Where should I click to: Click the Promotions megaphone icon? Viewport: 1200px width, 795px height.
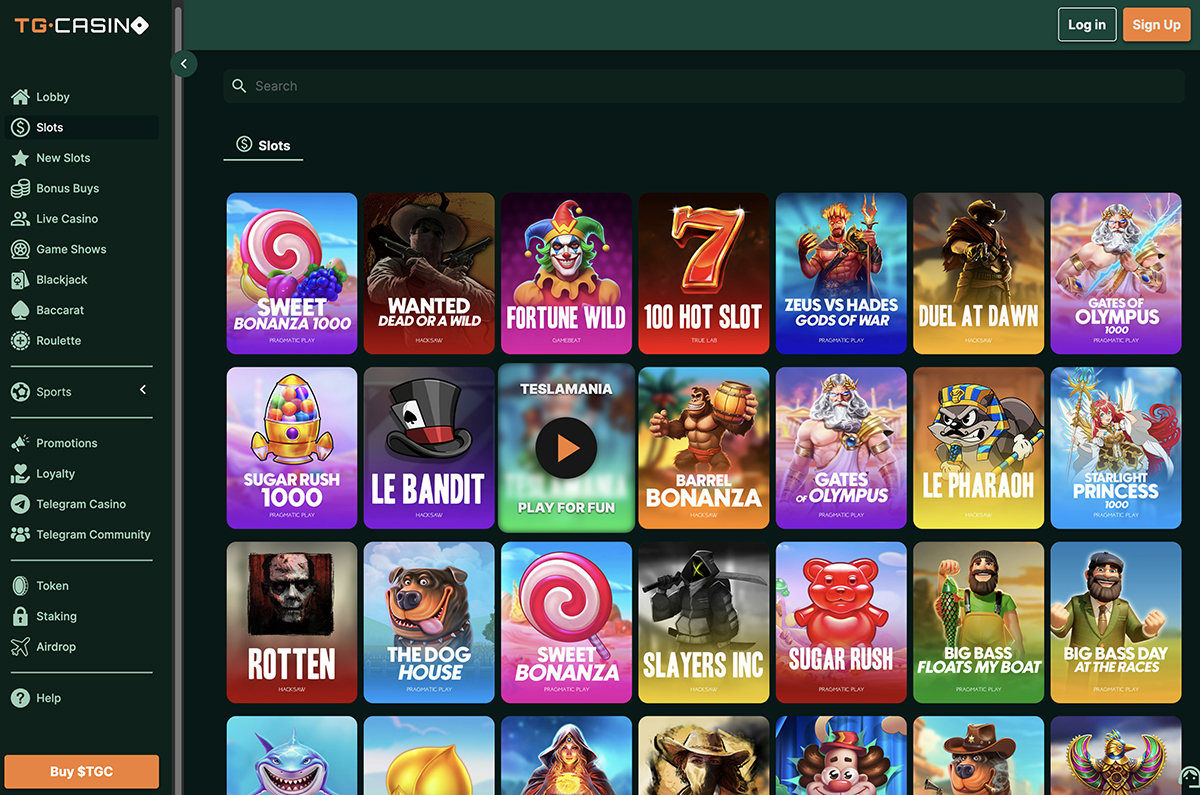(x=20, y=443)
